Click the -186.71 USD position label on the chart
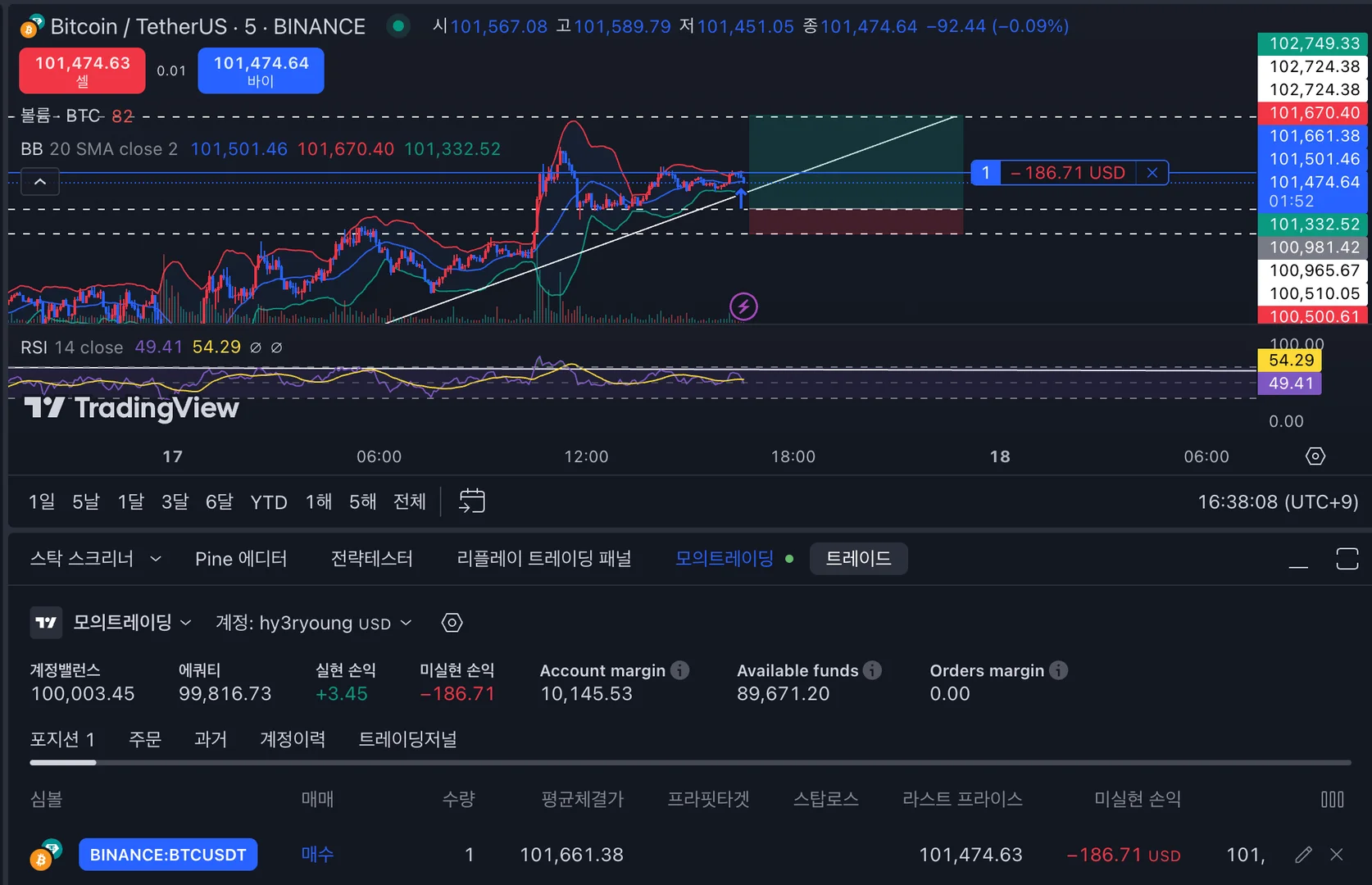The height and width of the screenshot is (885, 1372). coord(1068,173)
